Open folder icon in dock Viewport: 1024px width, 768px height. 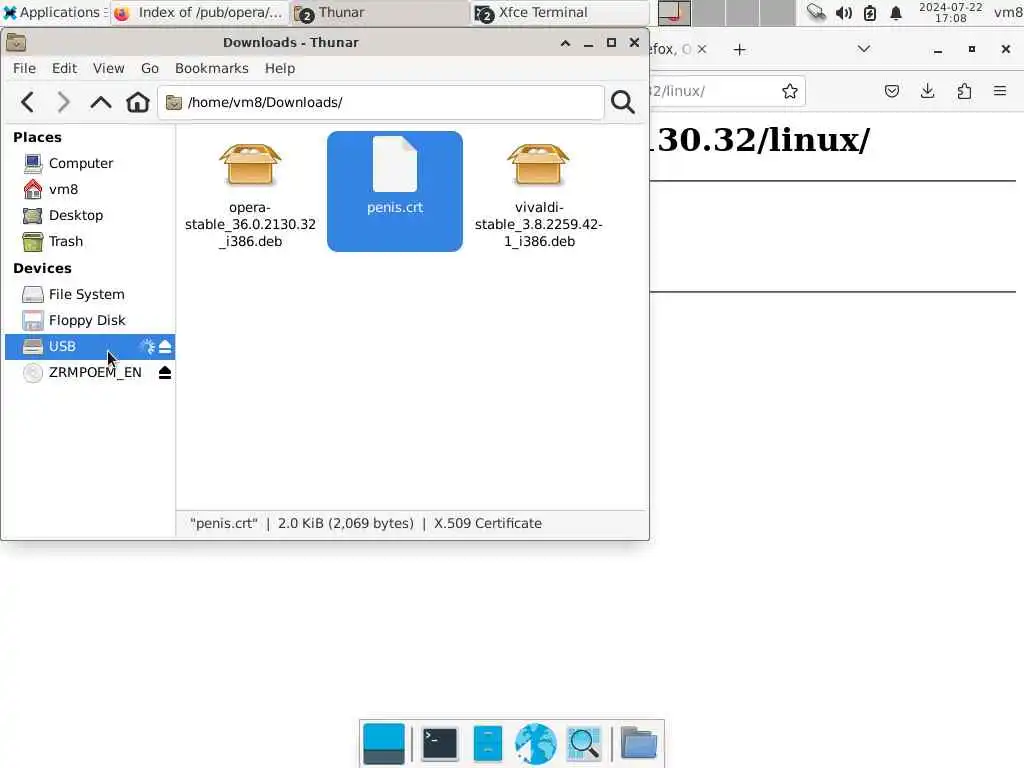click(x=638, y=743)
